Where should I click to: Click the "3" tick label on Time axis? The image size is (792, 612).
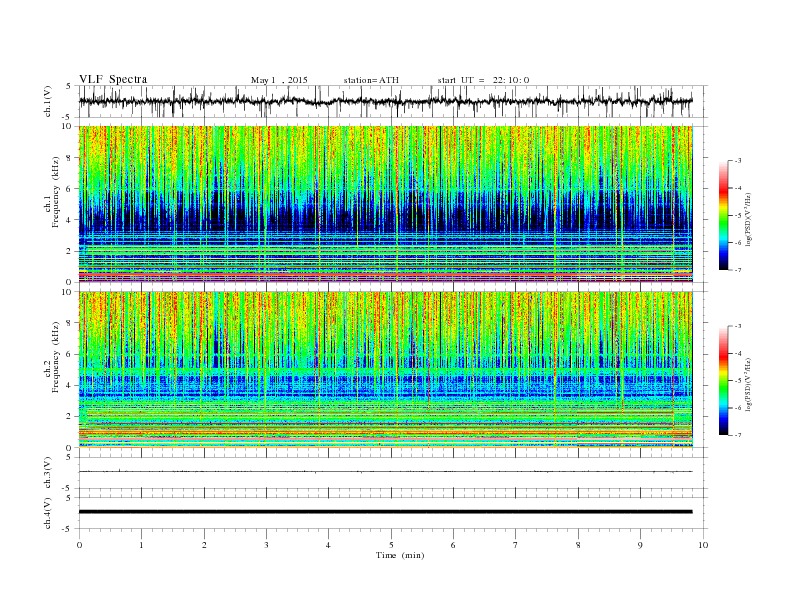pyautogui.click(x=266, y=545)
